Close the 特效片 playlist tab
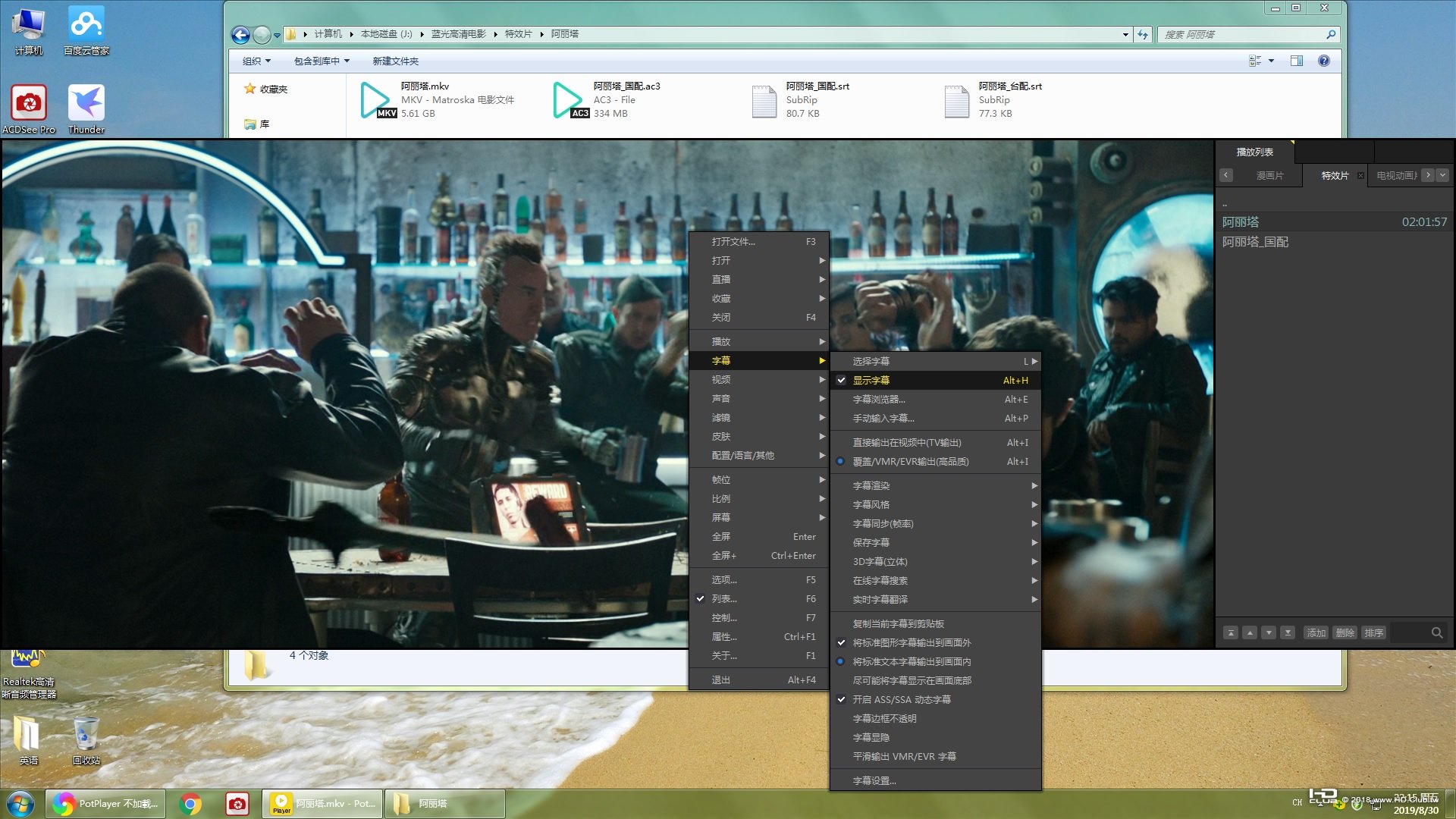Viewport: 1456px width, 819px height. 1360,176
